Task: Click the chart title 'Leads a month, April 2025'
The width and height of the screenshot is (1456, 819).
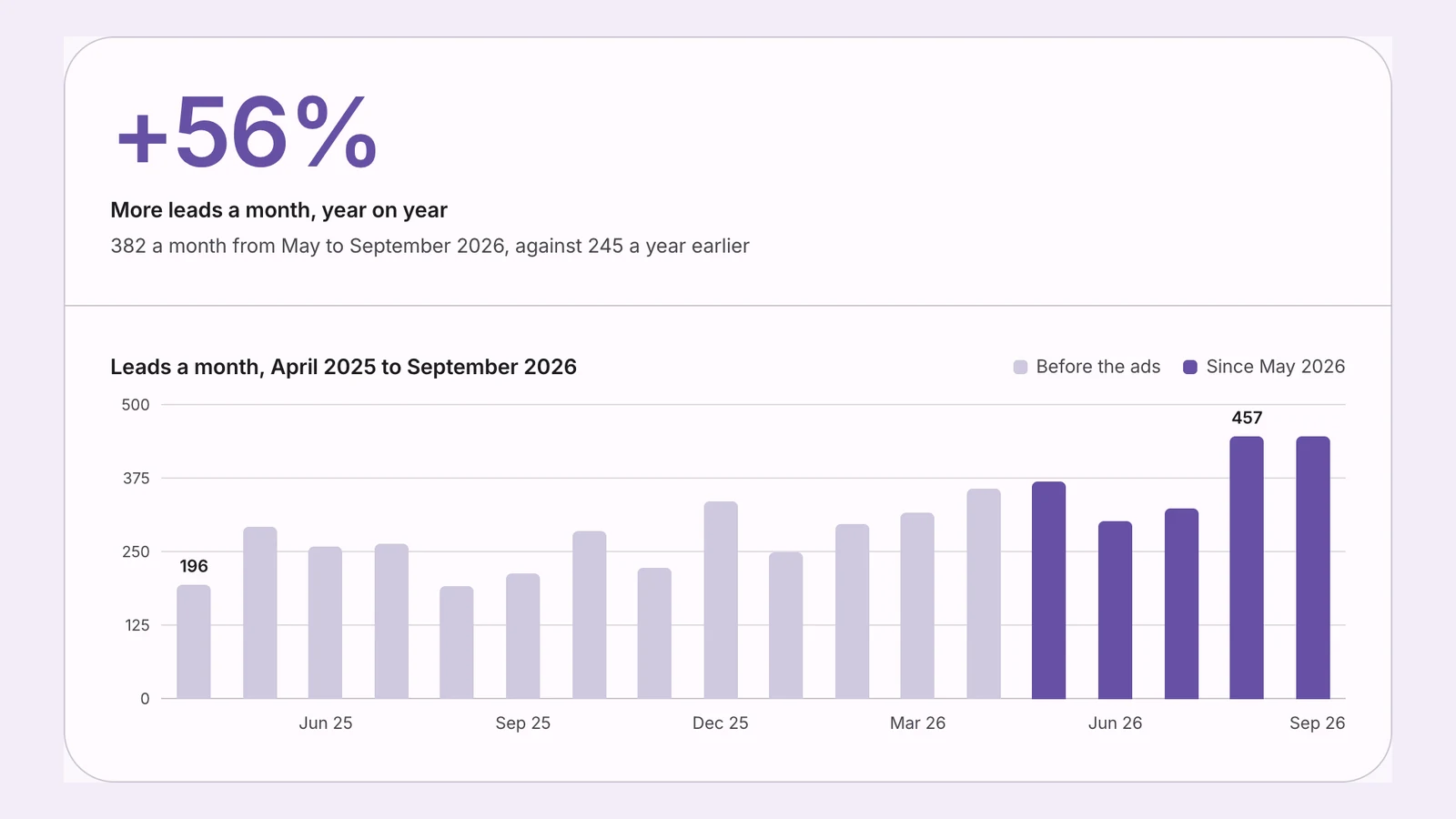Action: (x=343, y=367)
